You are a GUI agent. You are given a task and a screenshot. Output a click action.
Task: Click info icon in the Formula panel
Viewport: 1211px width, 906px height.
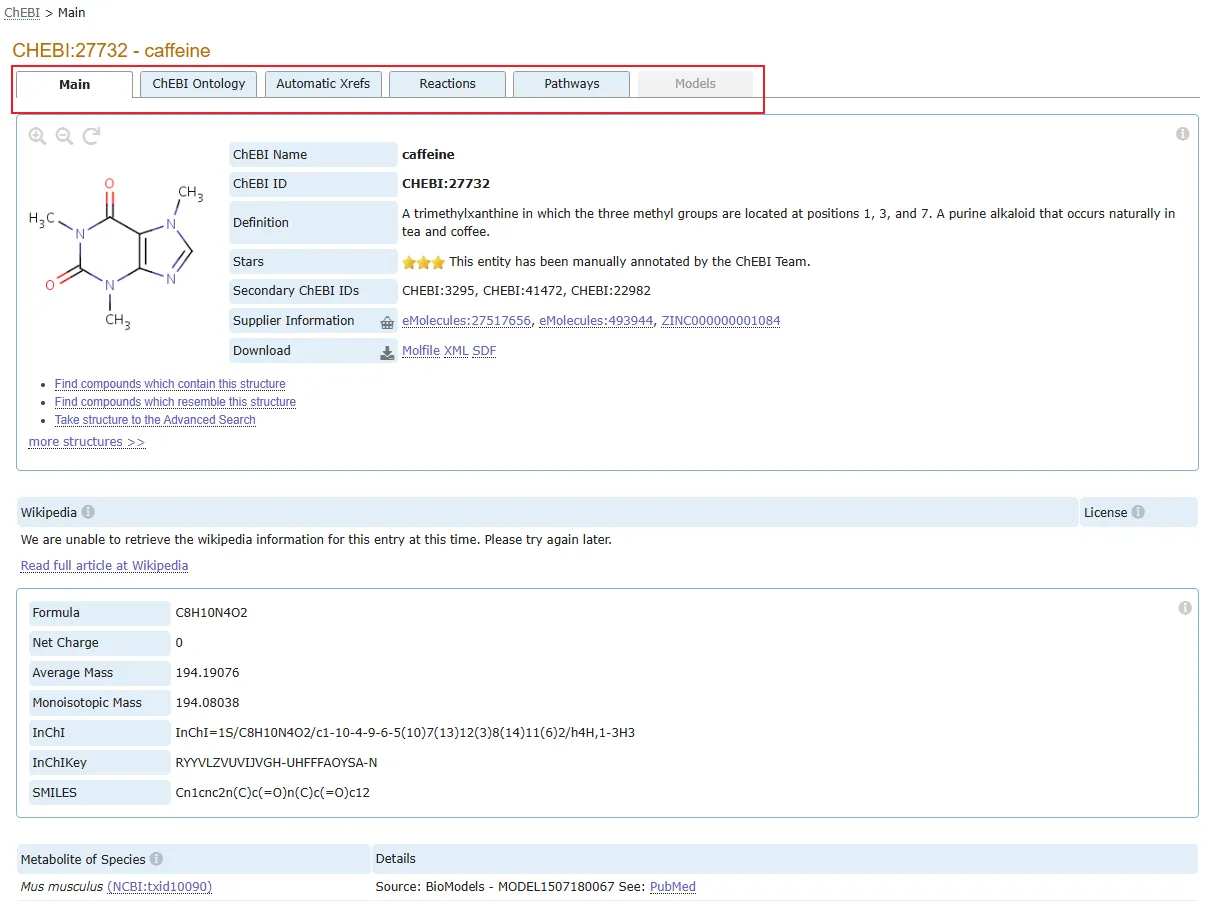[1185, 608]
